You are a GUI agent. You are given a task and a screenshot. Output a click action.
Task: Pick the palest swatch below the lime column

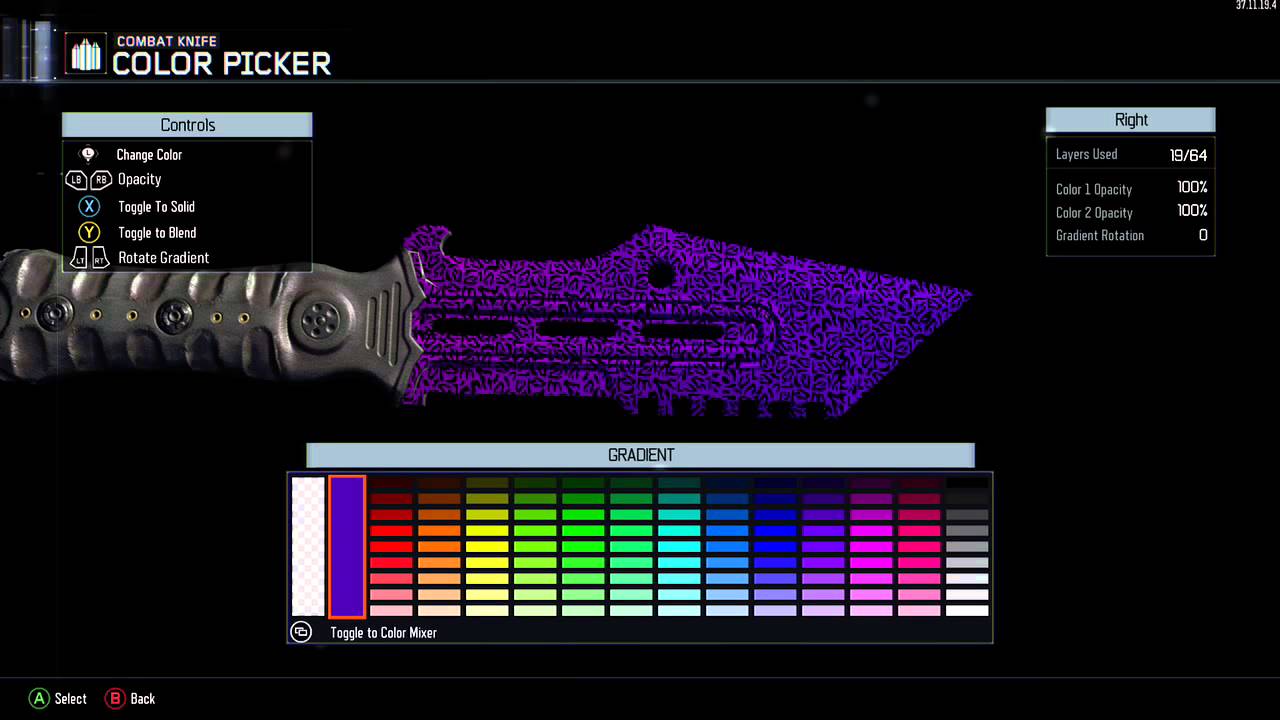click(x=535, y=610)
